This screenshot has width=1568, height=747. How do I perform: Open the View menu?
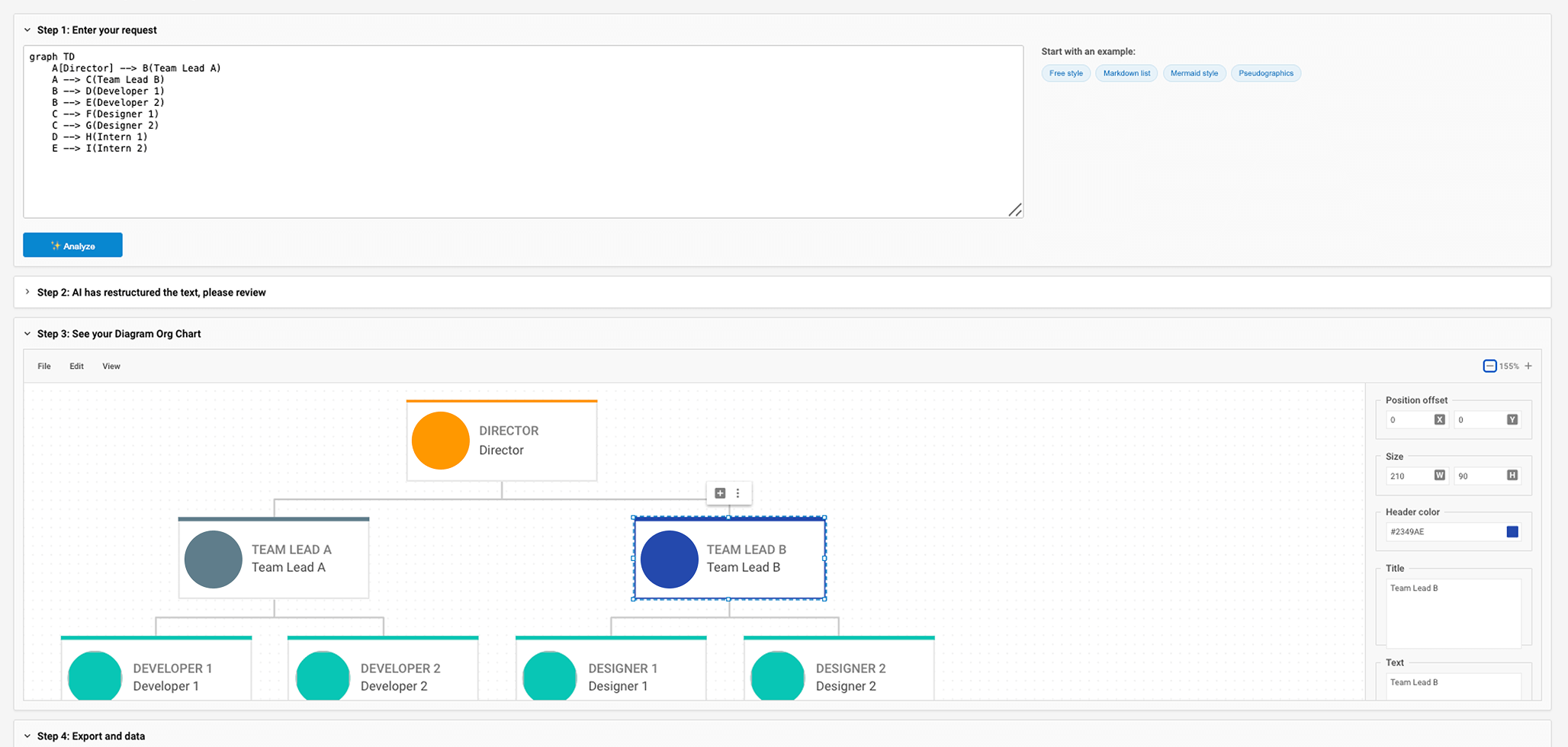[111, 367]
